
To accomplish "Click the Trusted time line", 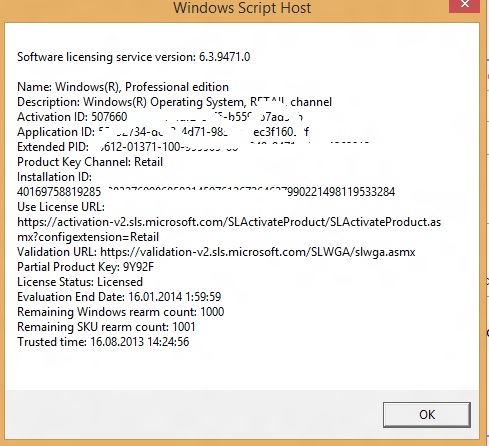I will pos(103,342).
